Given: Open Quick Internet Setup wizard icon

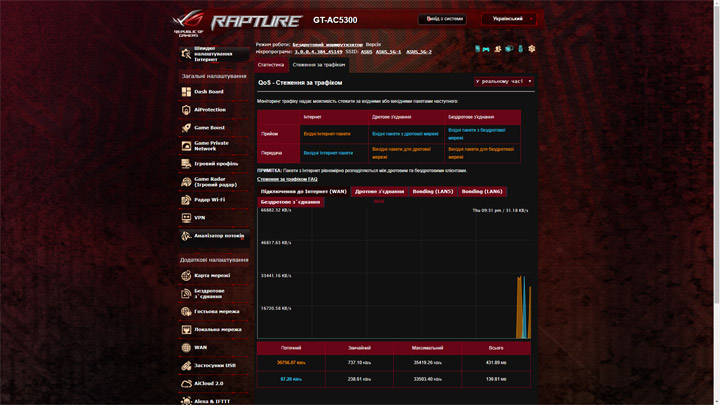Looking at the screenshot, I should (x=186, y=54).
